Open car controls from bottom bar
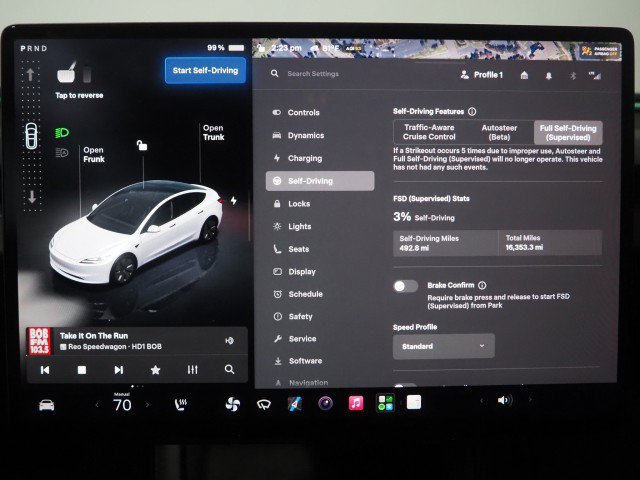This screenshot has height=480, width=640. pos(47,405)
